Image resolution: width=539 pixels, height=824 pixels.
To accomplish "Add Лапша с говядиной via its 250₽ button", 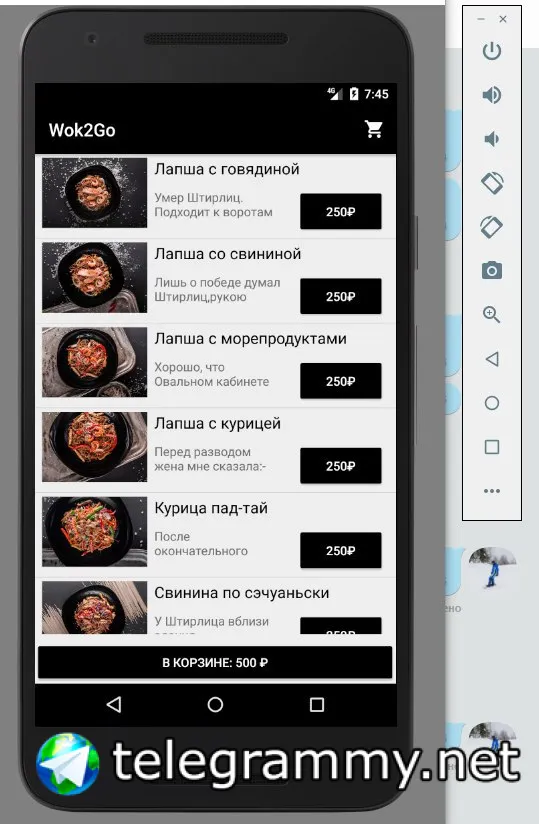I will [340, 211].
